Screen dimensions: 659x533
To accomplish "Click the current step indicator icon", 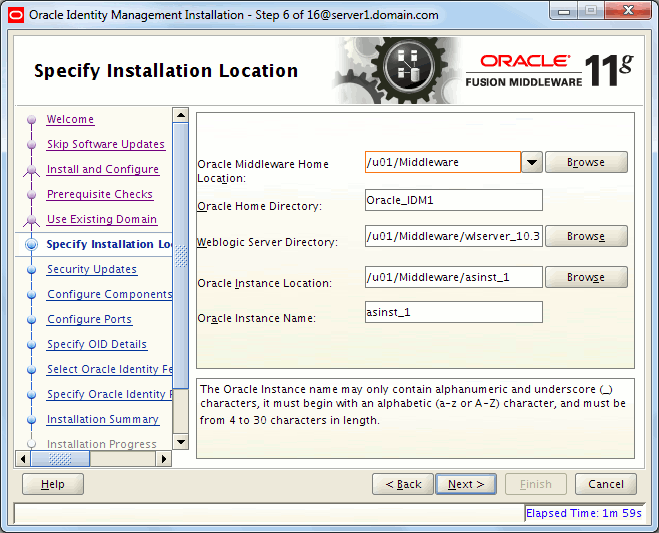I will point(32,245).
